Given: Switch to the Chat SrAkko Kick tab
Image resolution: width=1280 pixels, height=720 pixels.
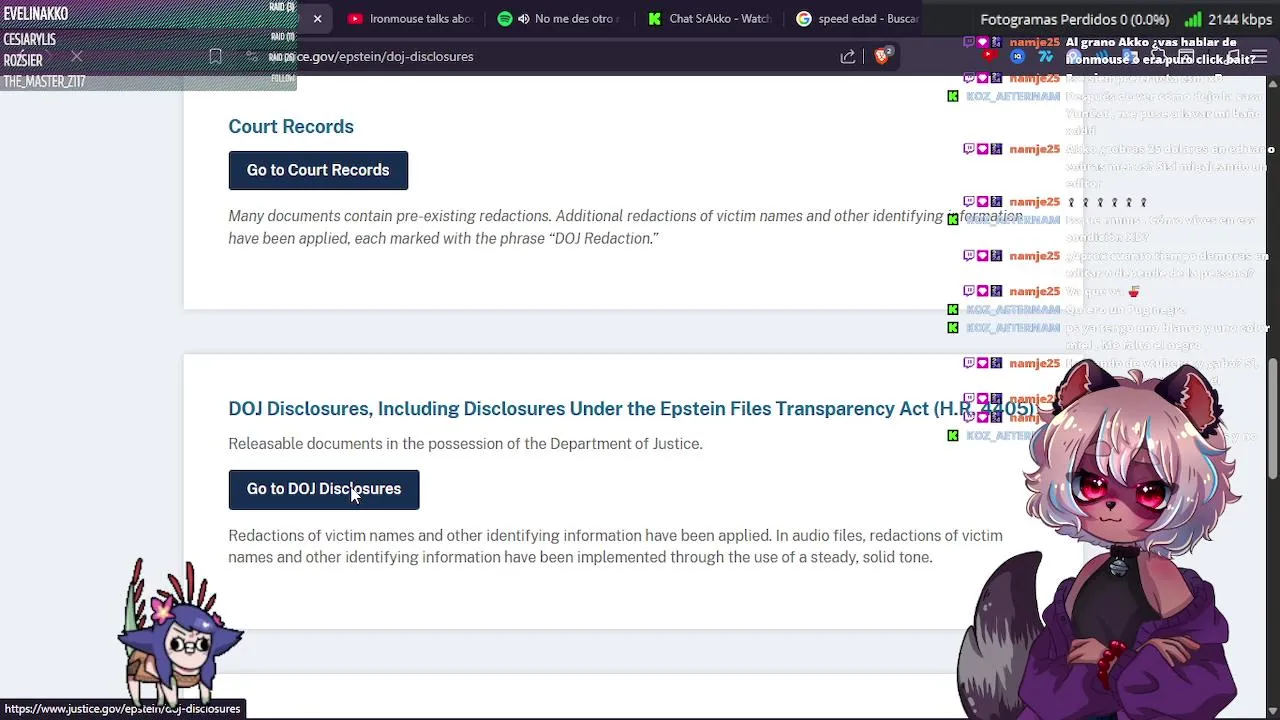Looking at the screenshot, I should click(x=710, y=18).
